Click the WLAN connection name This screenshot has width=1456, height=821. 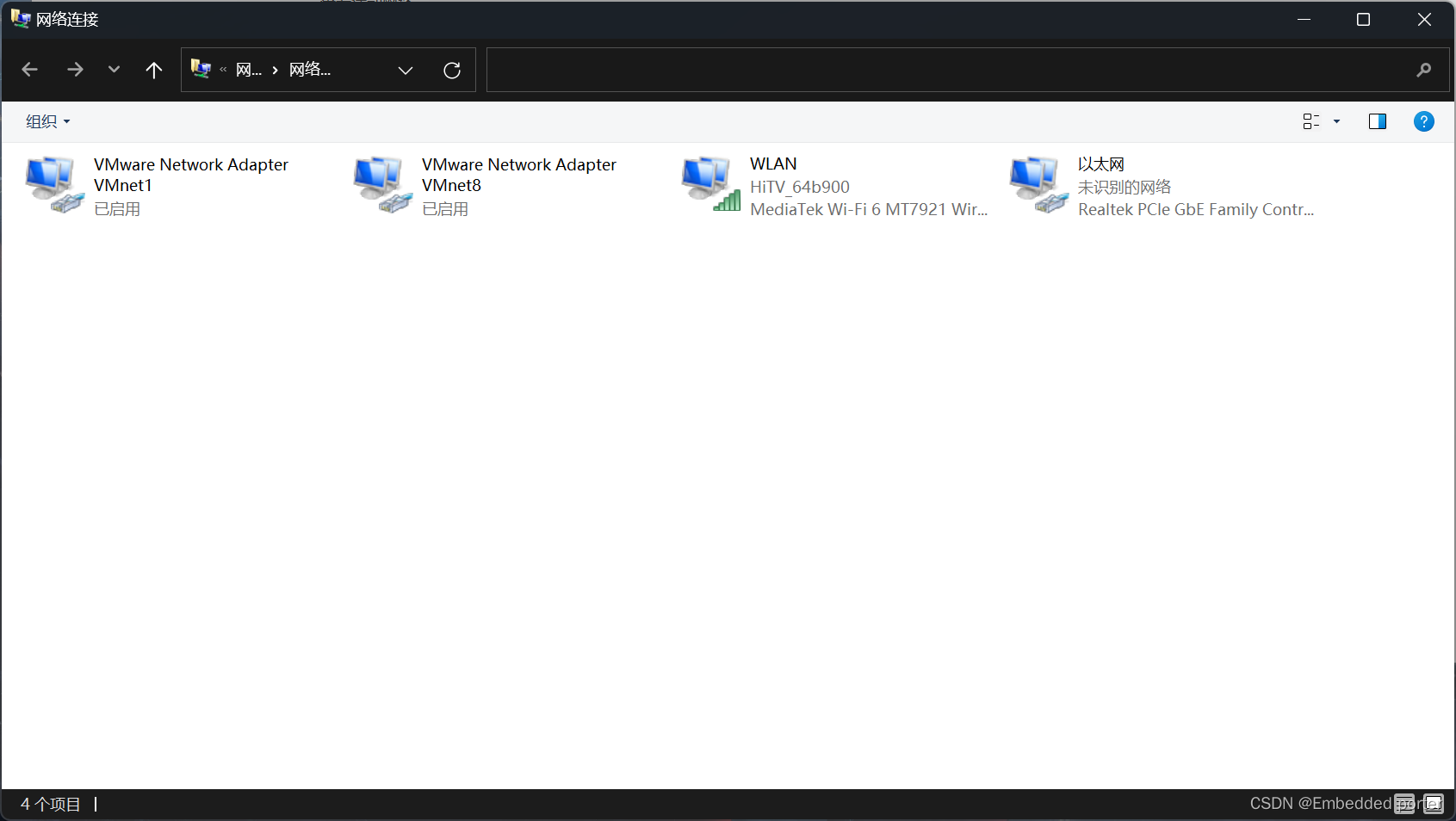(773, 164)
